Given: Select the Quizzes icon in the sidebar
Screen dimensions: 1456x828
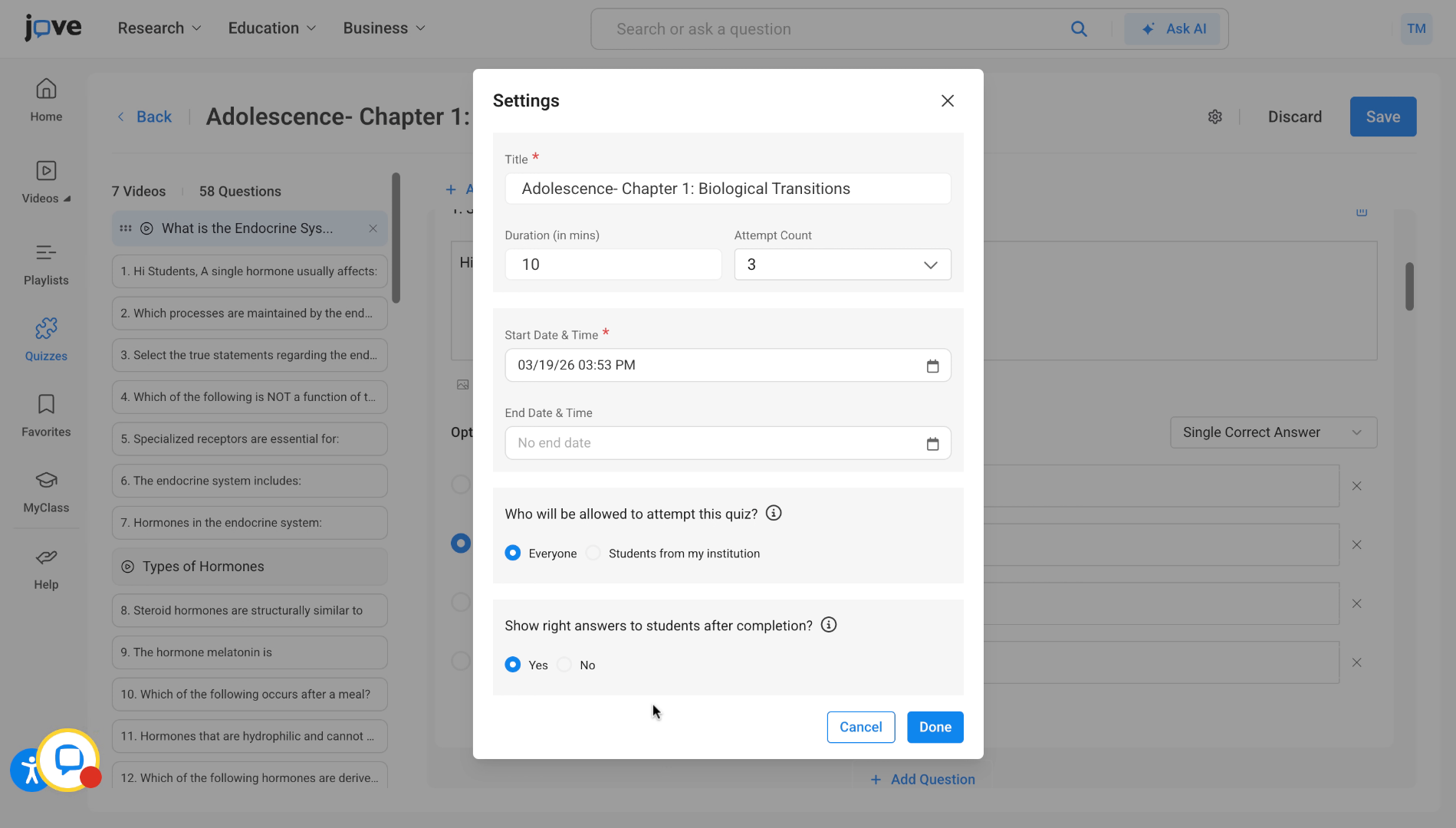Looking at the screenshot, I should click(46, 337).
